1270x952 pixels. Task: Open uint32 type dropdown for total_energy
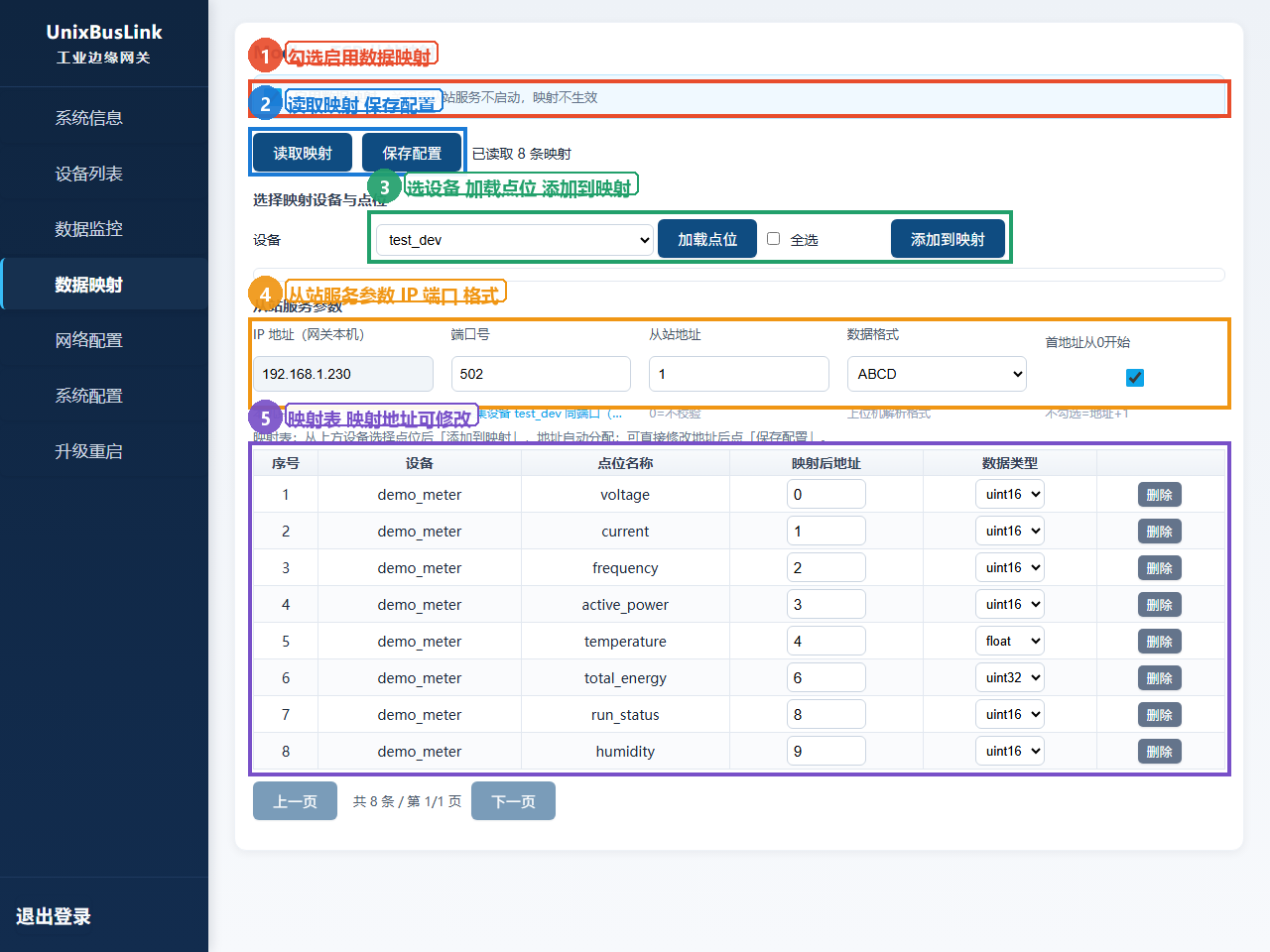point(1010,677)
